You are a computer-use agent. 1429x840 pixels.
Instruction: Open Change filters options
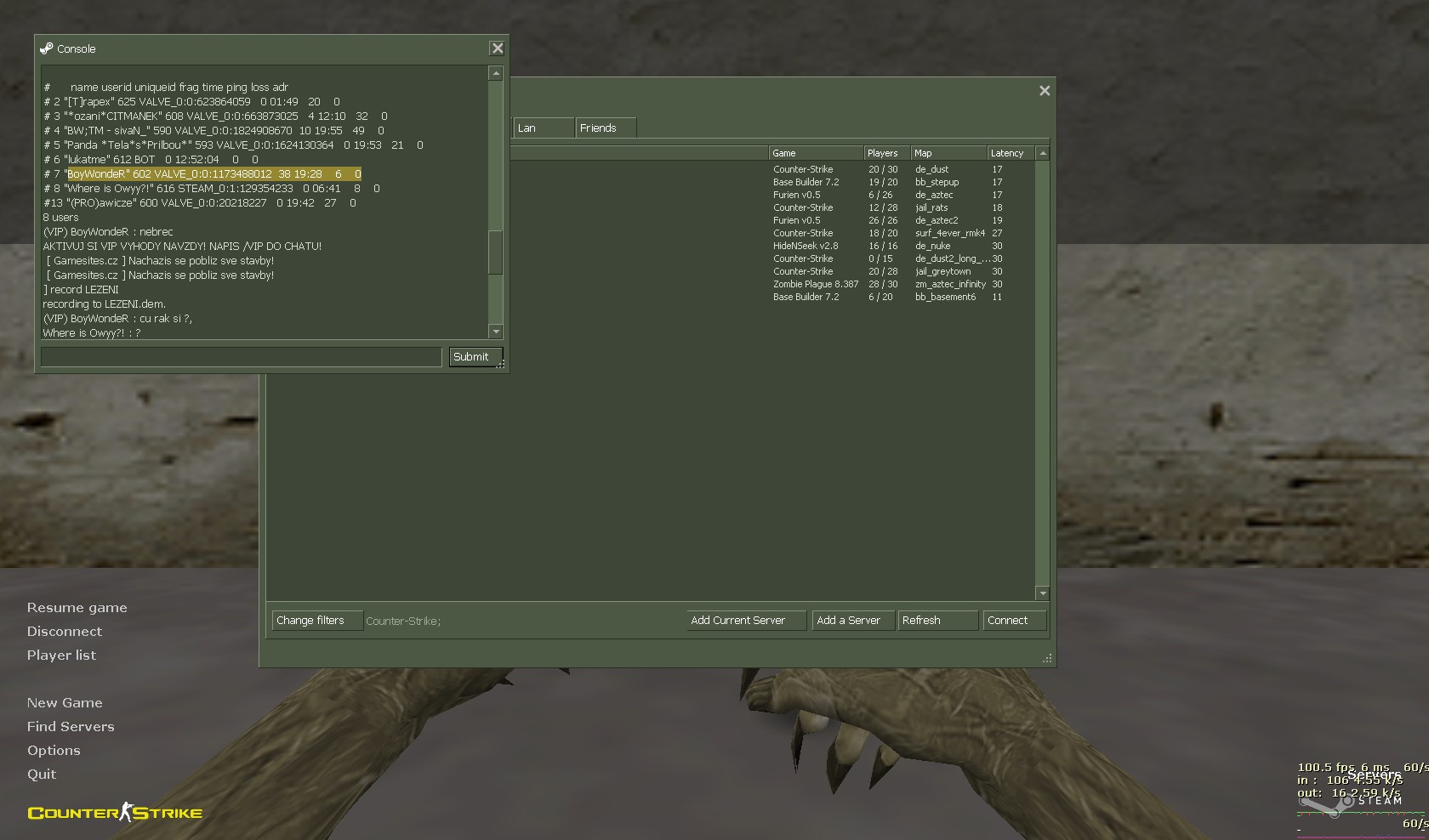tap(317, 621)
